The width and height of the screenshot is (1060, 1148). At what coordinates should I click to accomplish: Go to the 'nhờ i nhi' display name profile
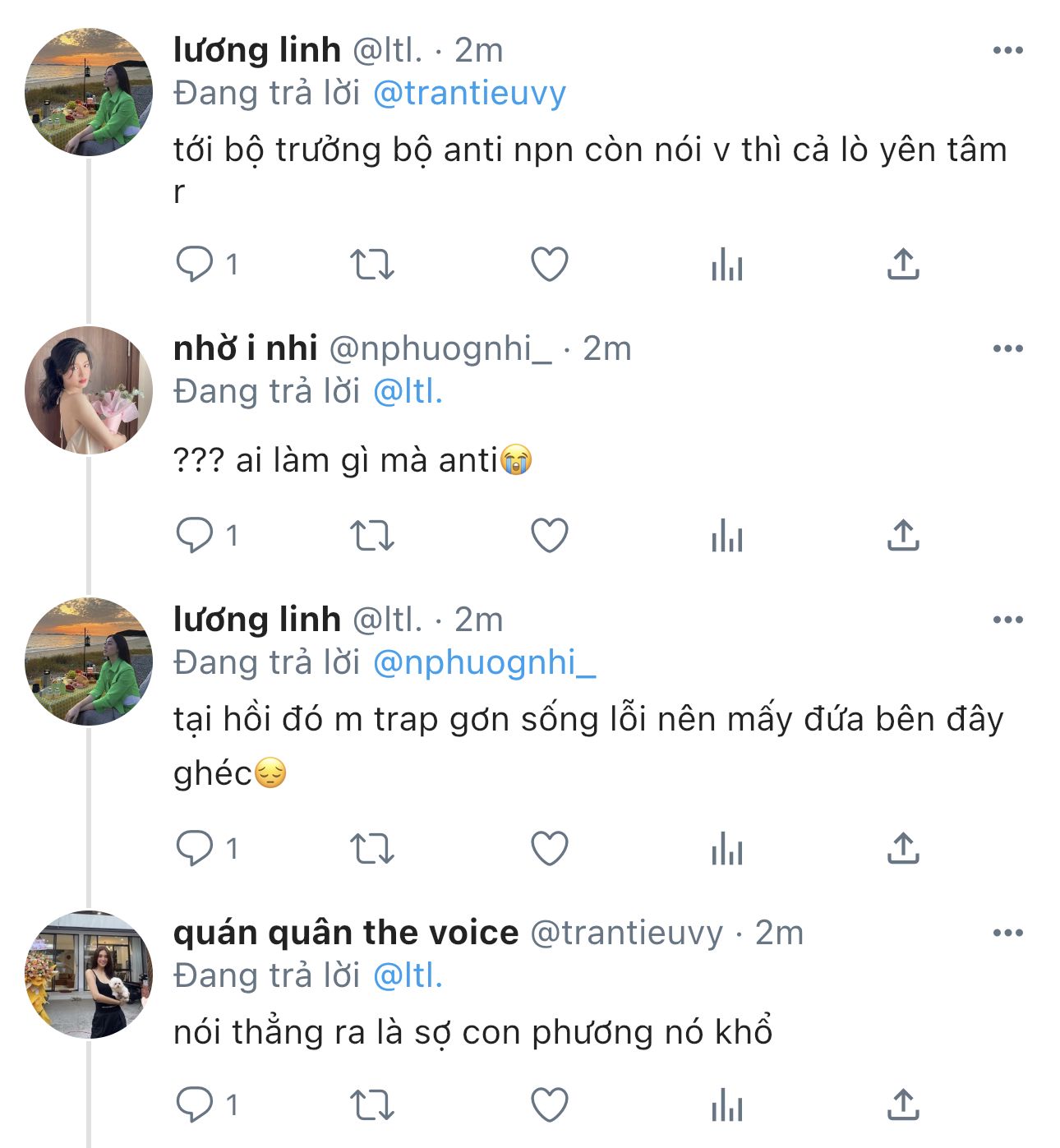coord(245,349)
